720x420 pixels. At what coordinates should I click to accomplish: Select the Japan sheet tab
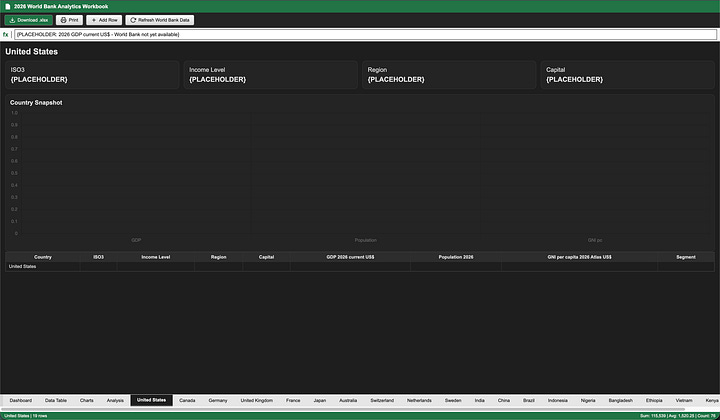[320, 400]
